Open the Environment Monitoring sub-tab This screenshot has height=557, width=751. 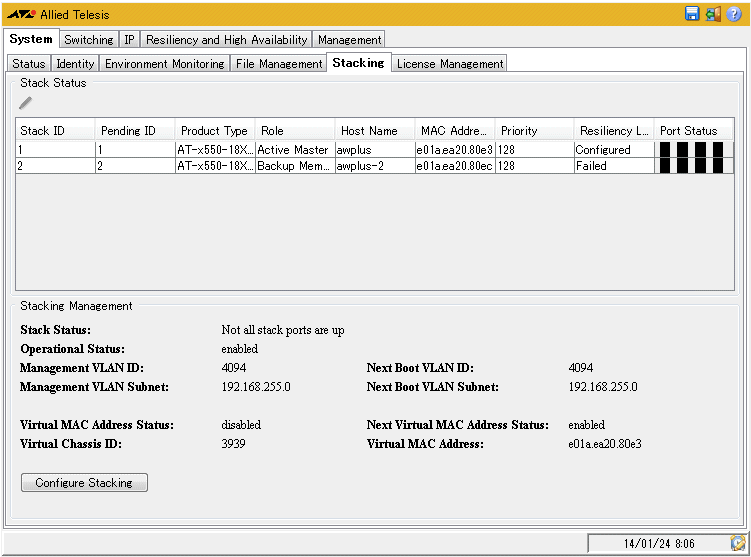click(x=164, y=64)
